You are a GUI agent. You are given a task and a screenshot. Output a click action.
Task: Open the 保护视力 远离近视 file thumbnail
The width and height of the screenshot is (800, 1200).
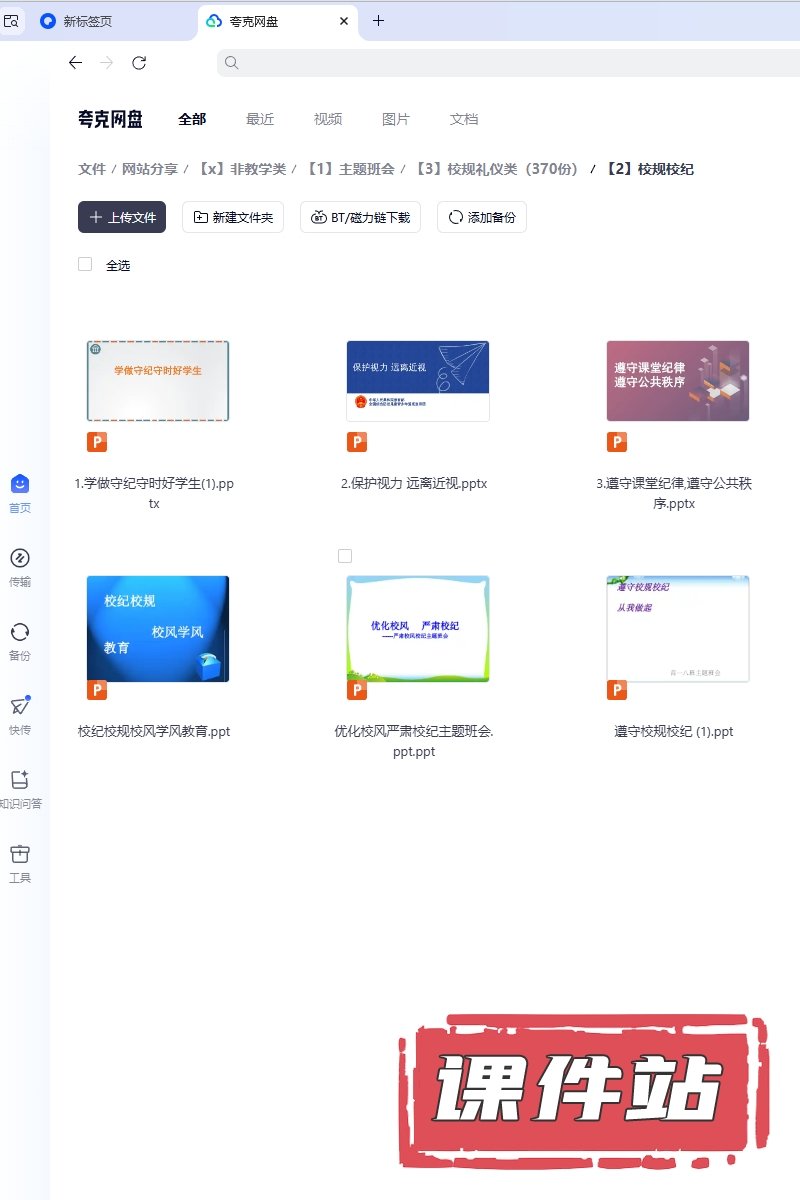418,381
